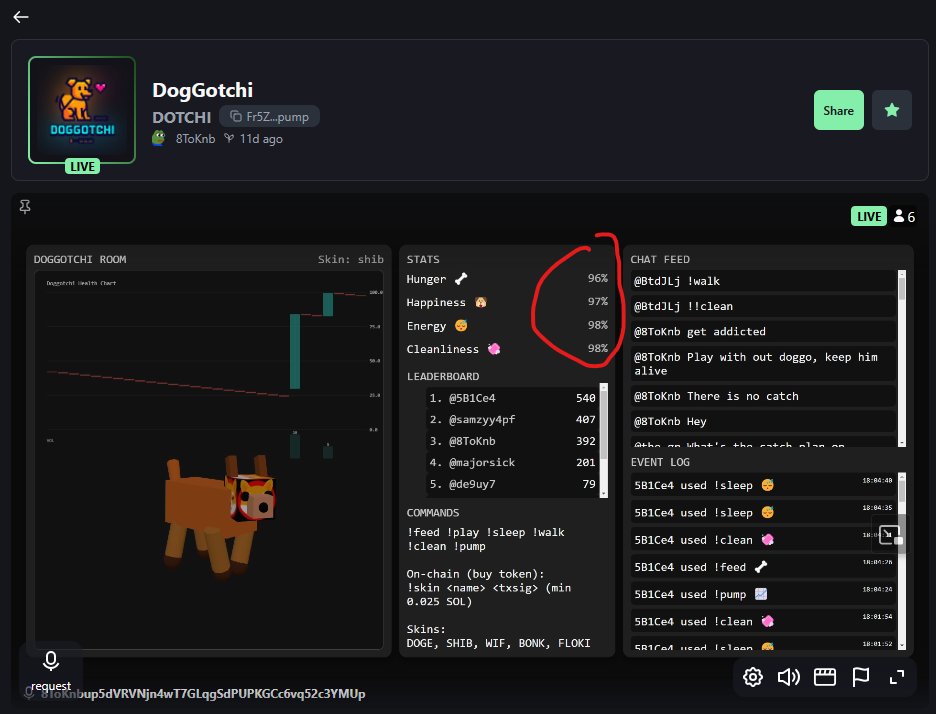Click the Happiness dog face icon

click(481, 302)
